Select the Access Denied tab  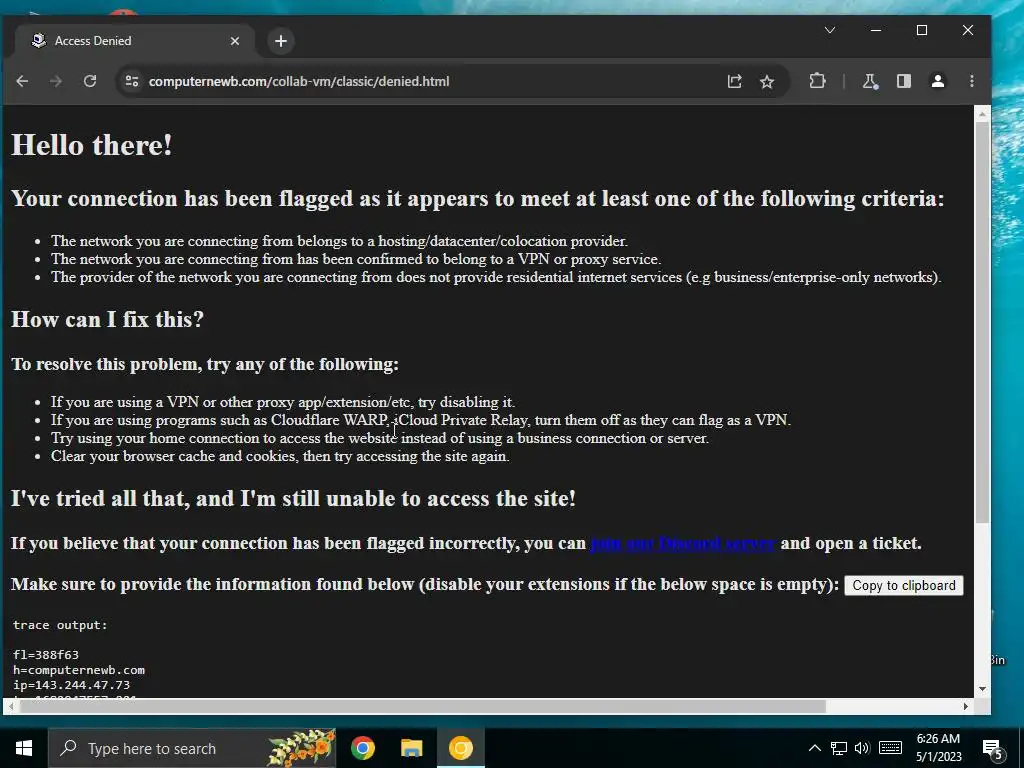point(135,41)
